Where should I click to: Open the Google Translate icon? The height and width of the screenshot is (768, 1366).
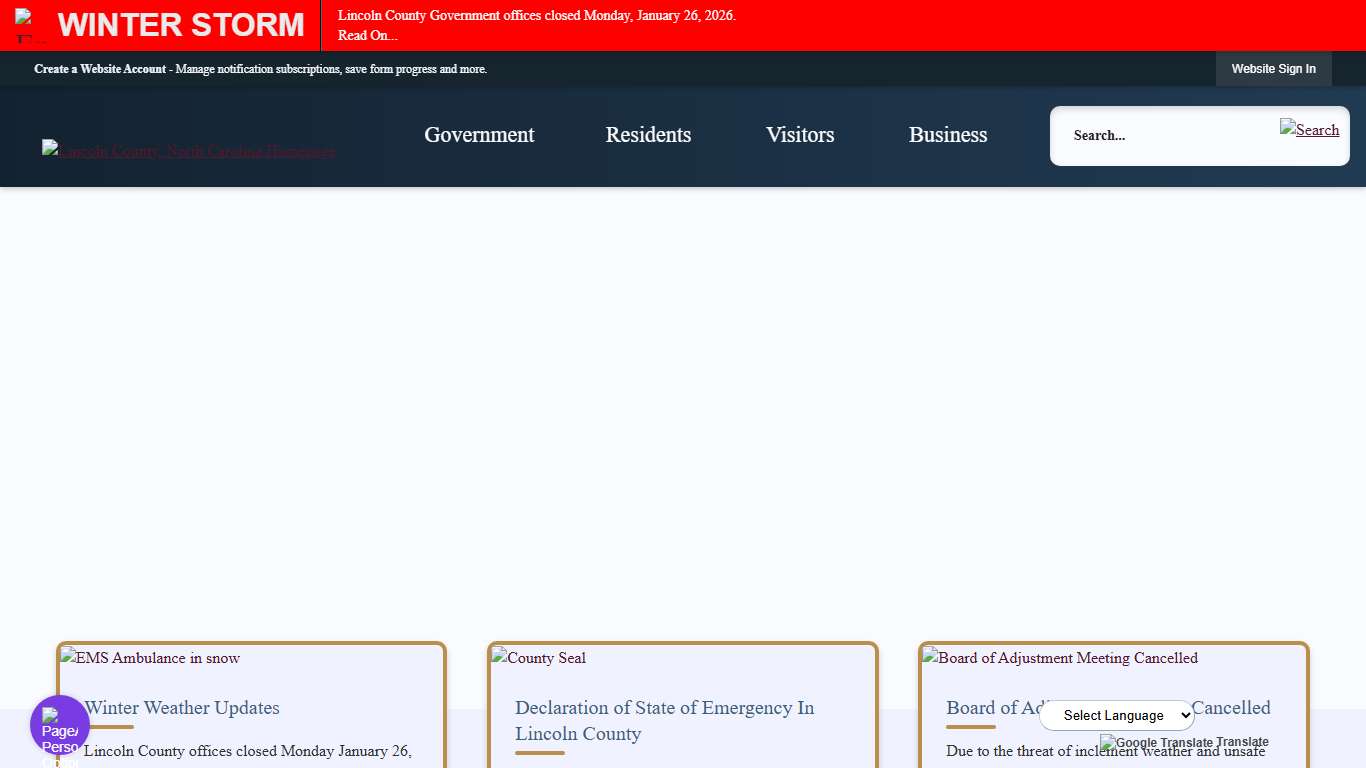(x=1108, y=743)
